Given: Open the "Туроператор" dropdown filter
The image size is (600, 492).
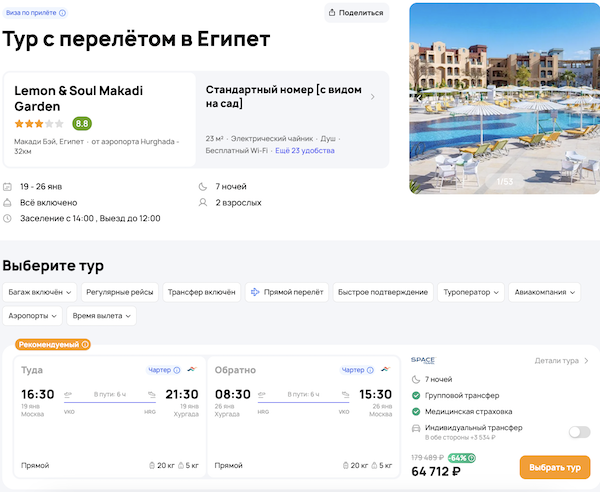Looking at the screenshot, I should (470, 292).
